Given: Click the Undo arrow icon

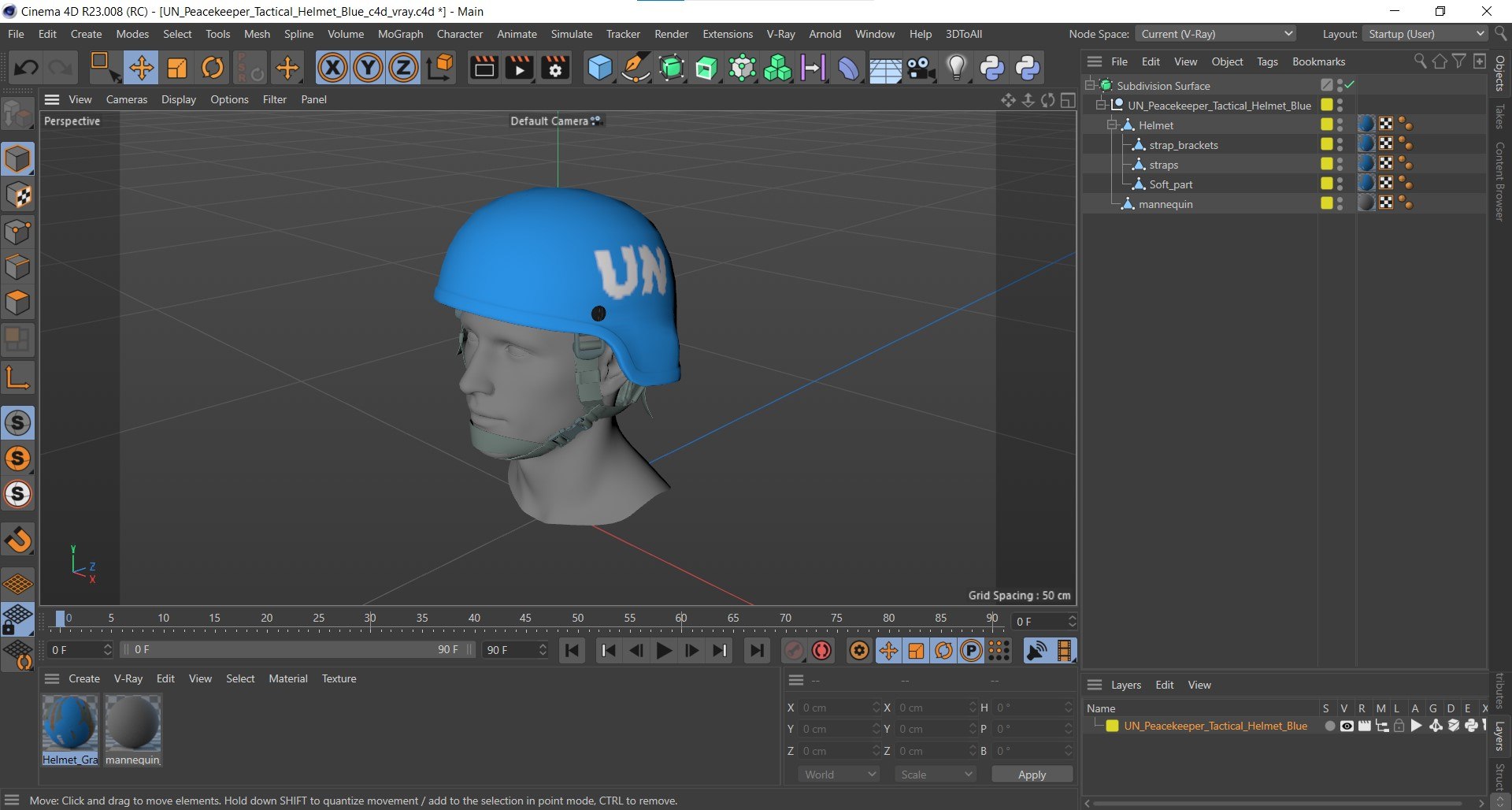Looking at the screenshot, I should [25, 68].
